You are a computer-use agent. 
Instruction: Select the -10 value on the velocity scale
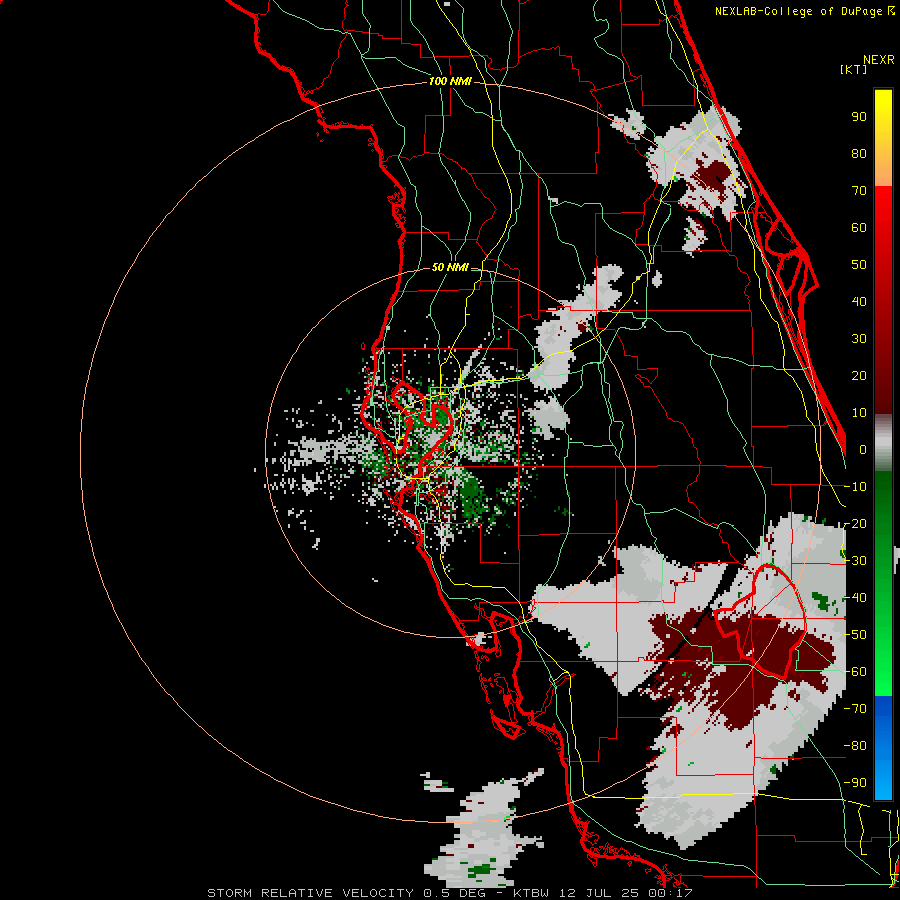855,487
